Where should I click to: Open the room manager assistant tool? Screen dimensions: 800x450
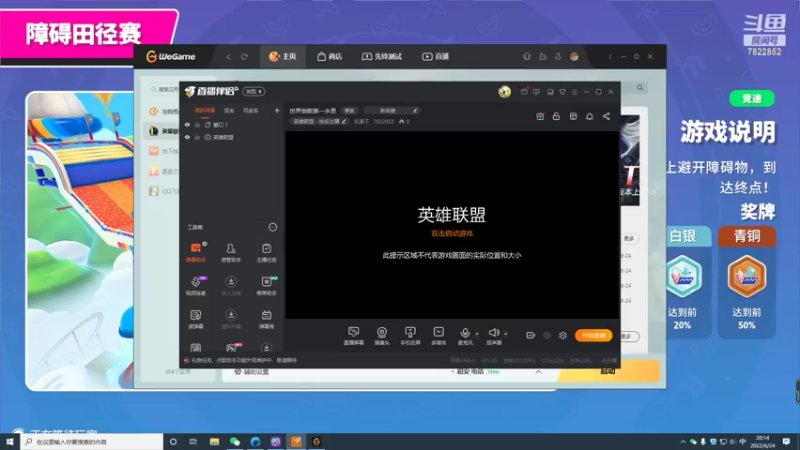(231, 253)
